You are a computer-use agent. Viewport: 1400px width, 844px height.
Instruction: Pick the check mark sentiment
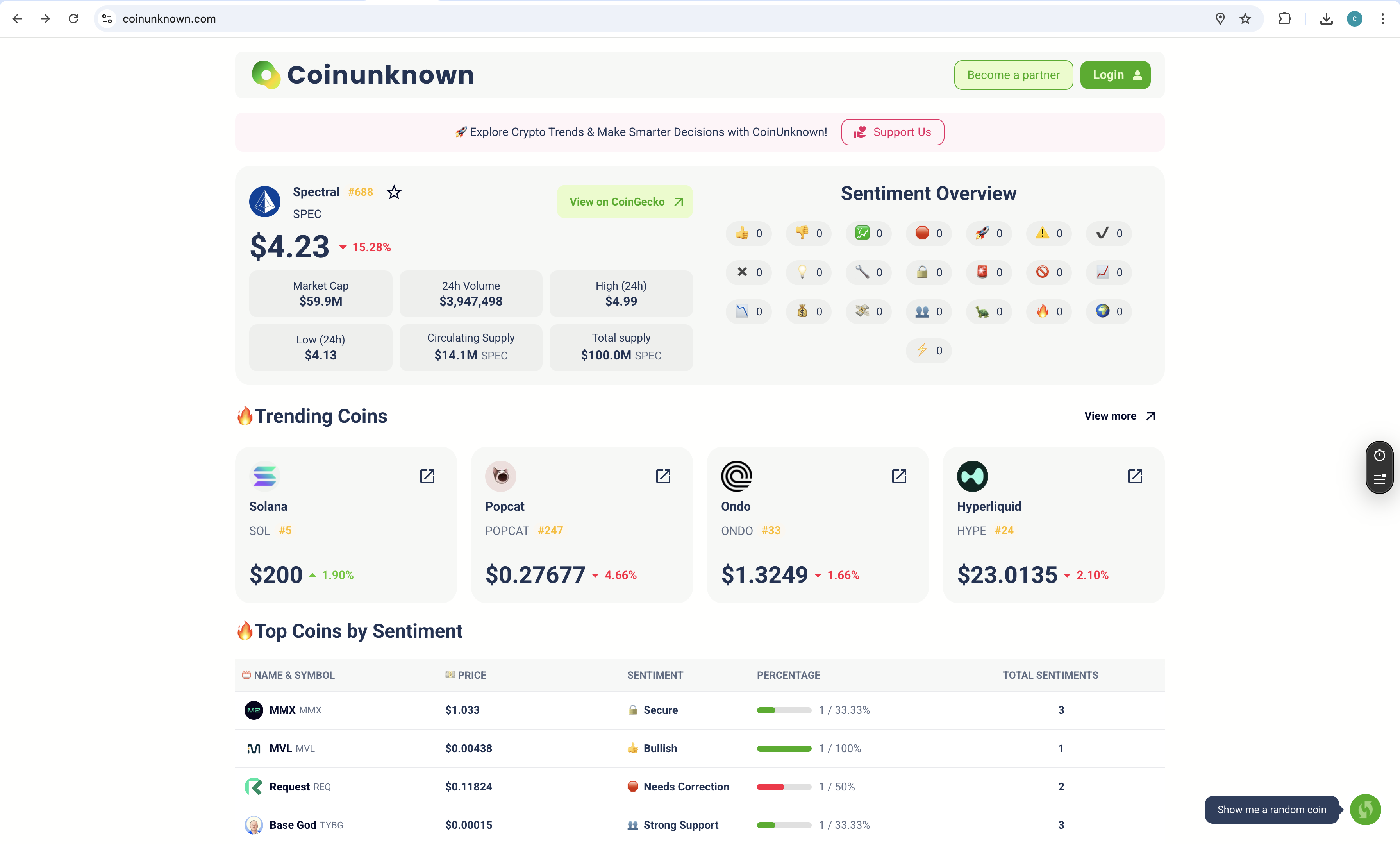coord(1109,234)
